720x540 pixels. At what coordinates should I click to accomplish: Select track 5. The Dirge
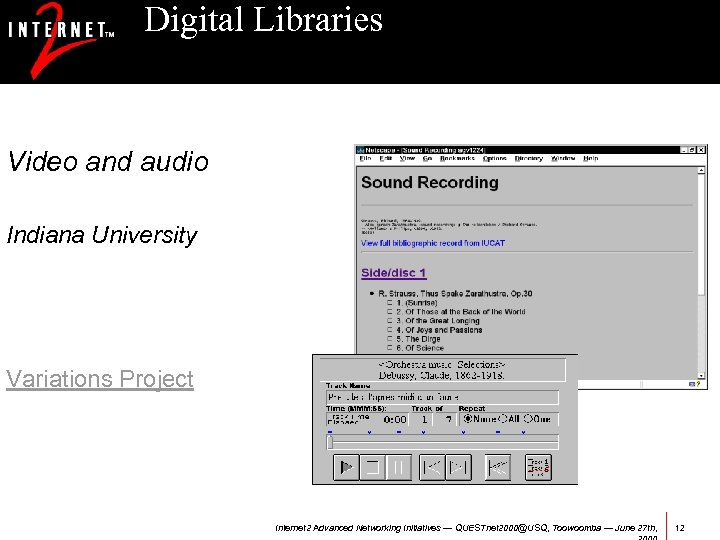coord(418,339)
